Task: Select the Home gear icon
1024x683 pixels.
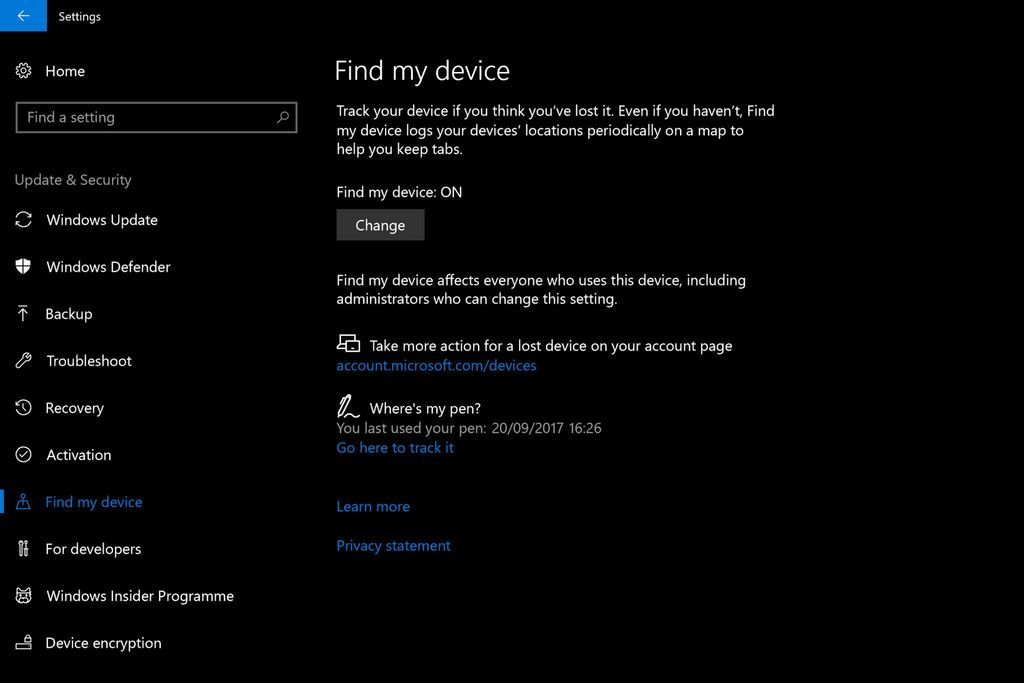Action: (x=24, y=71)
